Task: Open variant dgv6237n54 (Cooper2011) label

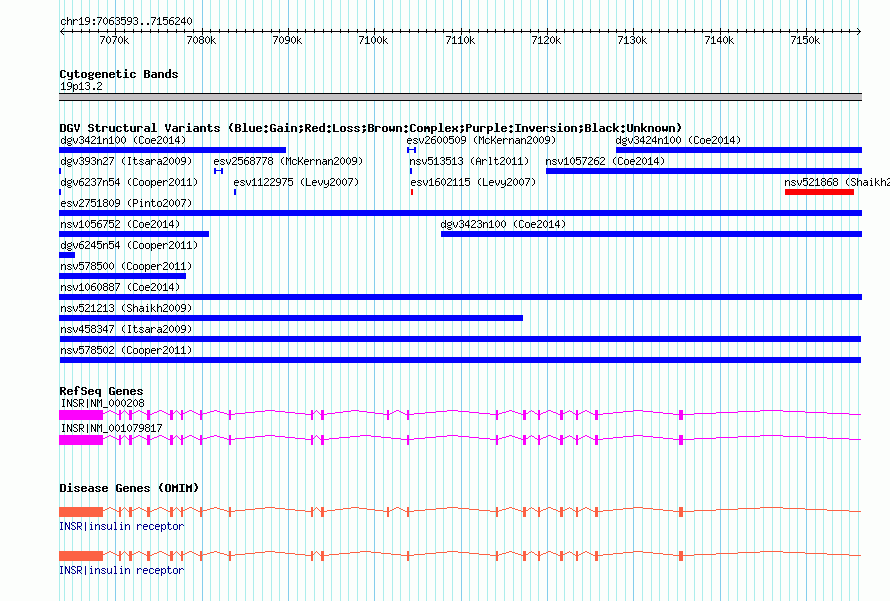Action: pyautogui.click(x=129, y=182)
